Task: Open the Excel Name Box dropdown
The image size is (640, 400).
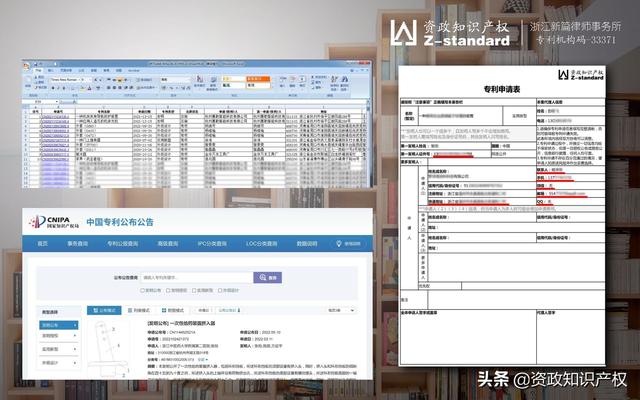Action: pos(56,101)
